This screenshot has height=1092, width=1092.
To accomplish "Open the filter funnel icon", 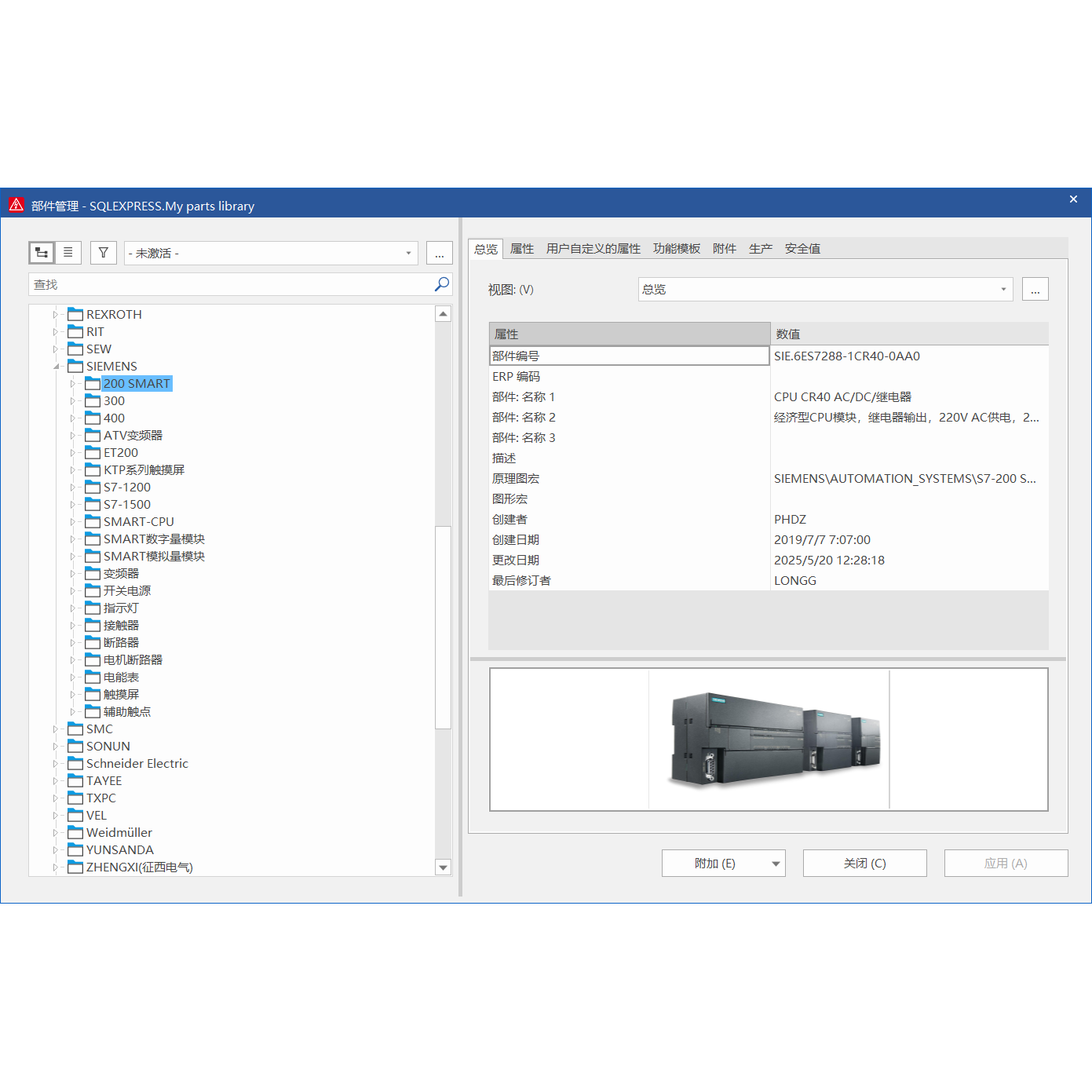I will [104, 253].
